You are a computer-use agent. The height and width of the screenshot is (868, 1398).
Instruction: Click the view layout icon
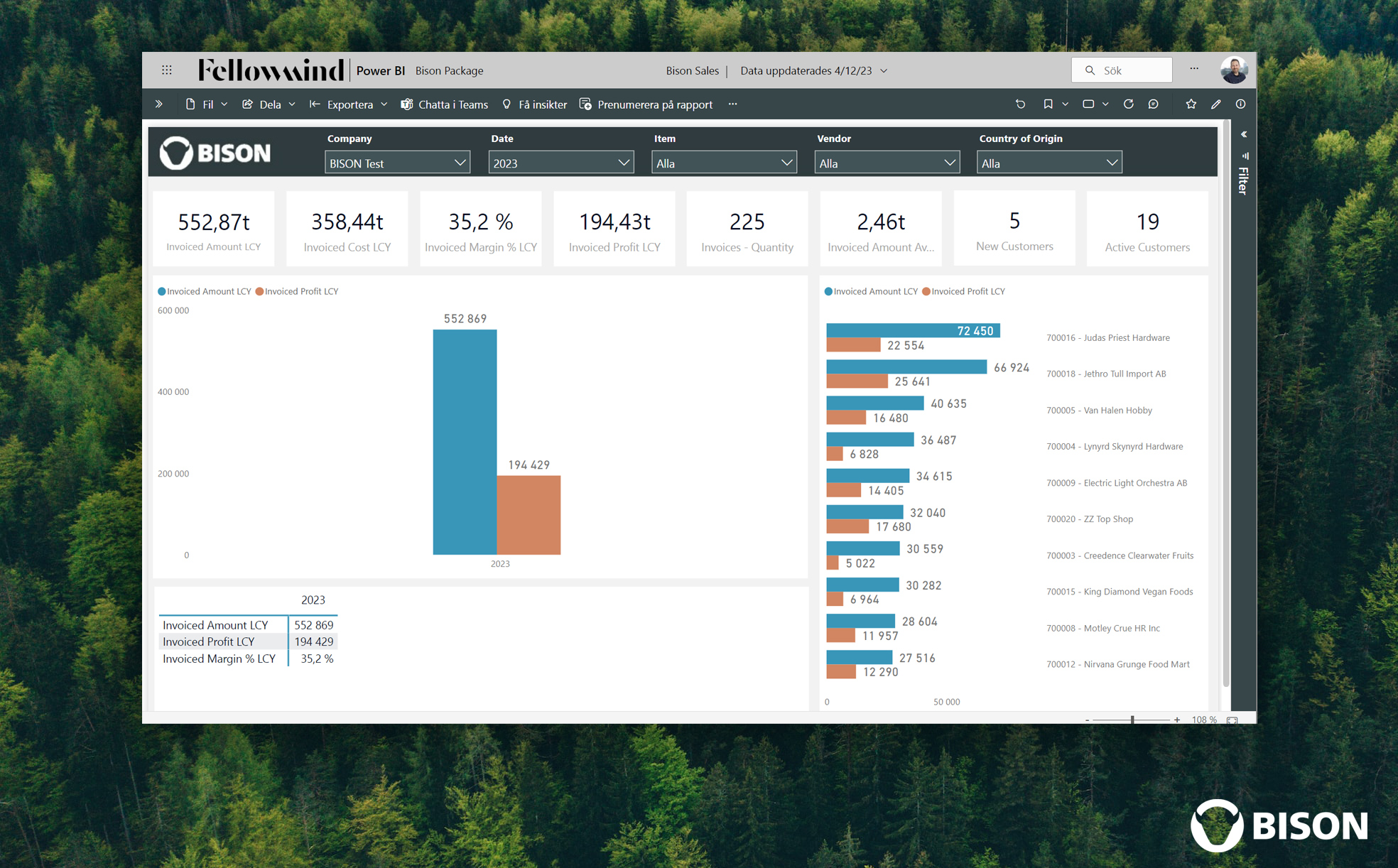click(x=1088, y=104)
